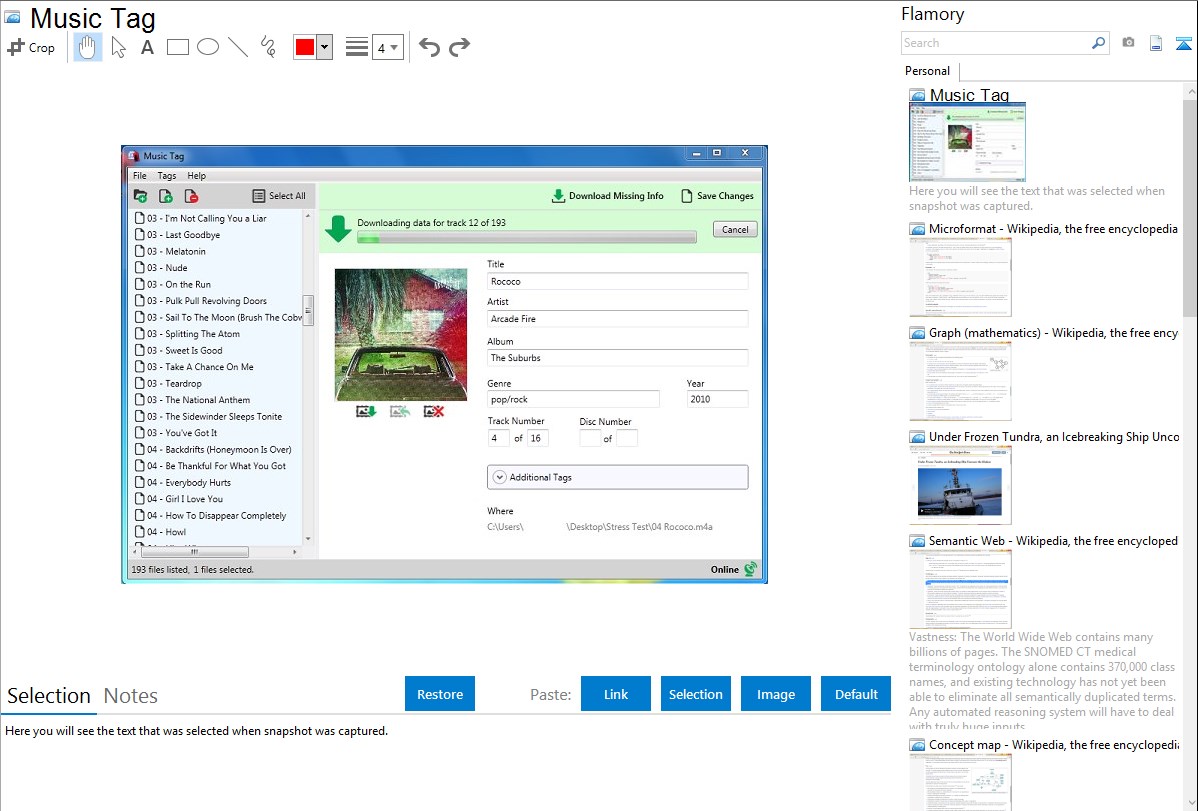Click the album cover artwork

point(401,334)
